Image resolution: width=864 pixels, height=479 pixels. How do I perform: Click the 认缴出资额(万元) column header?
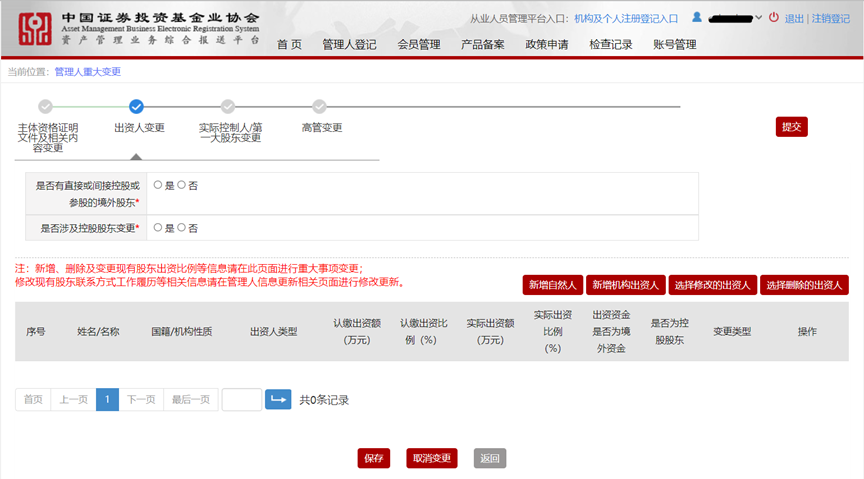[357, 331]
